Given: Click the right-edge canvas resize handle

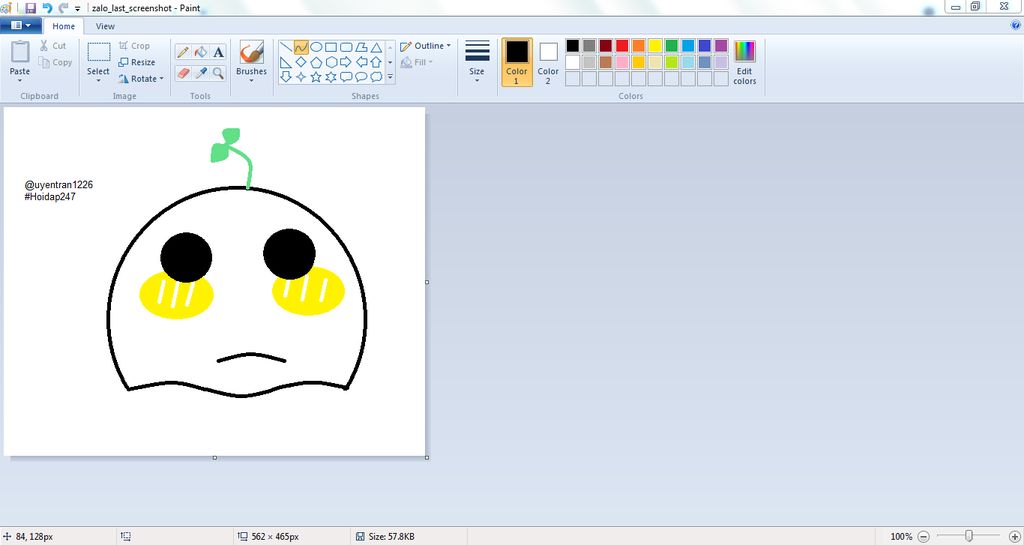Looking at the screenshot, I should (427, 282).
